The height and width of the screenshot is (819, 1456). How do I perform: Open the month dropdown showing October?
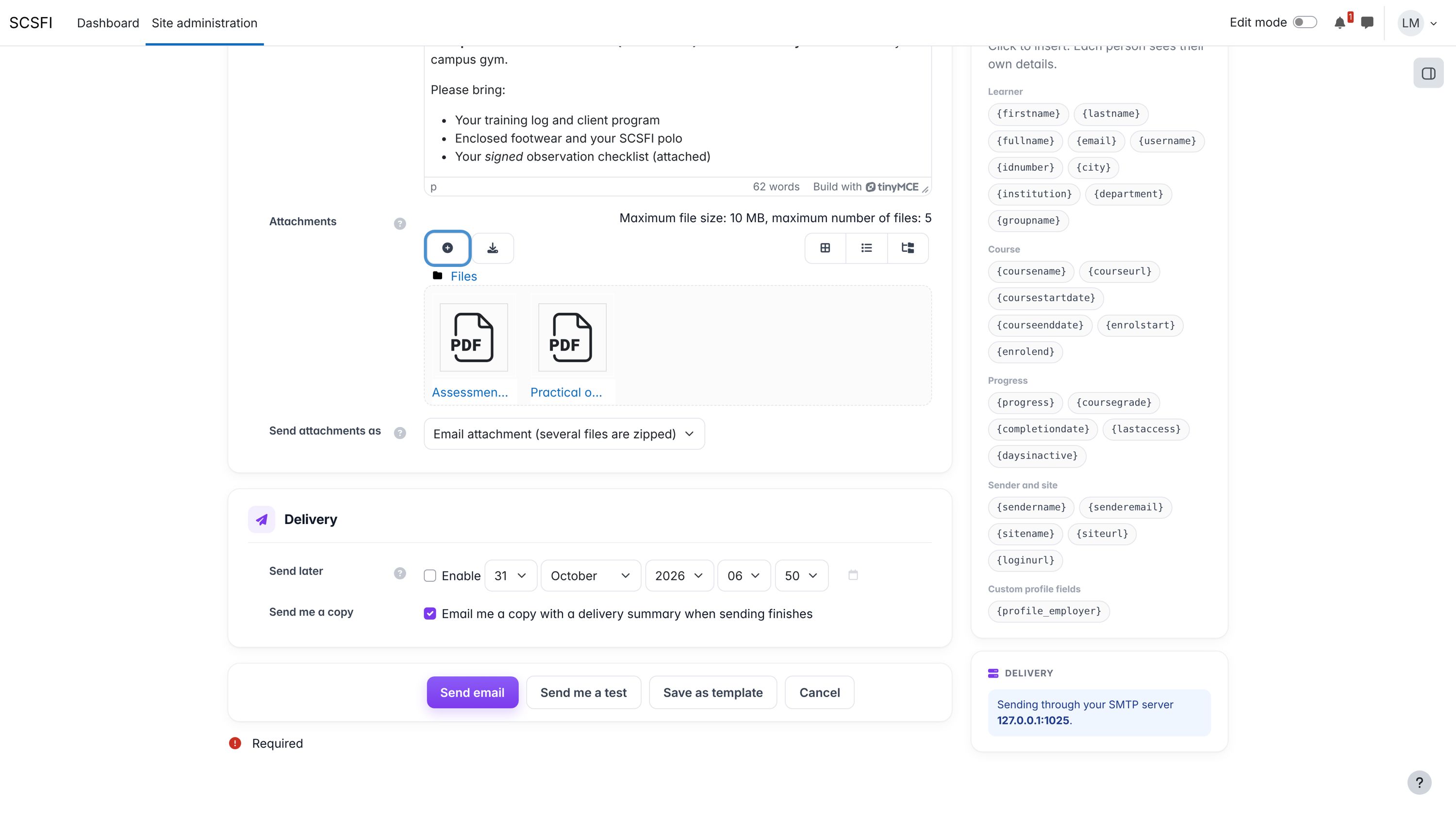point(591,575)
